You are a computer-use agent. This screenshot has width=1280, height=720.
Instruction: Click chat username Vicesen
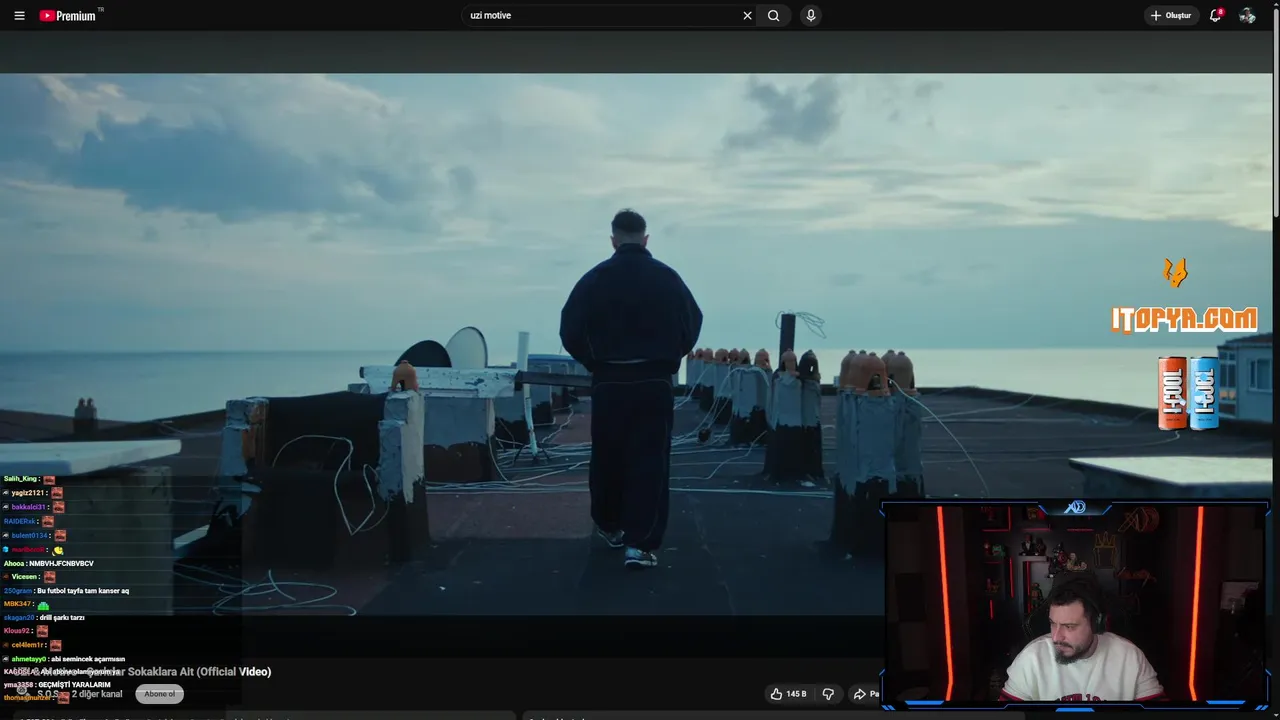pos(24,577)
